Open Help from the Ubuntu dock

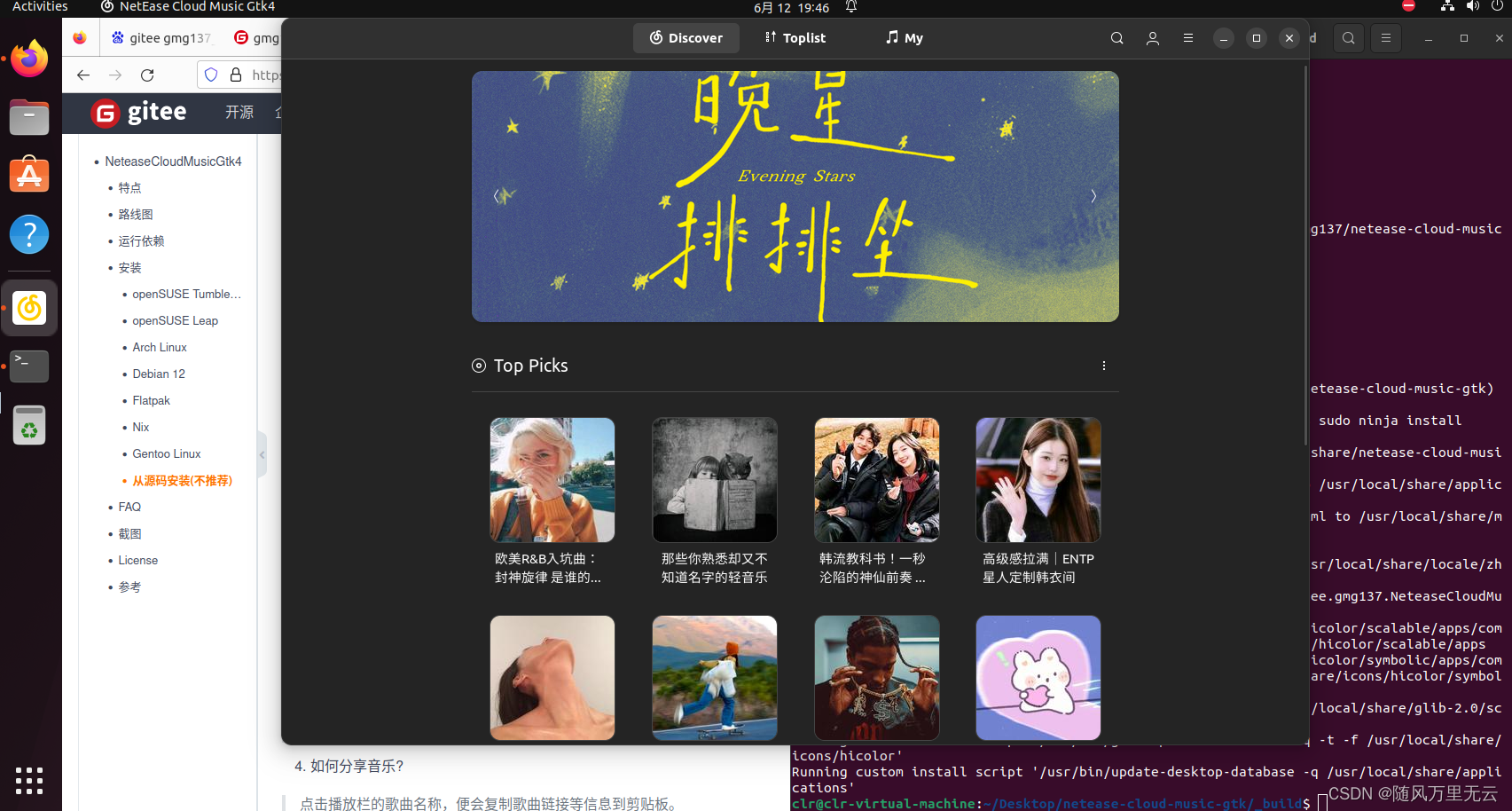pos(29,234)
